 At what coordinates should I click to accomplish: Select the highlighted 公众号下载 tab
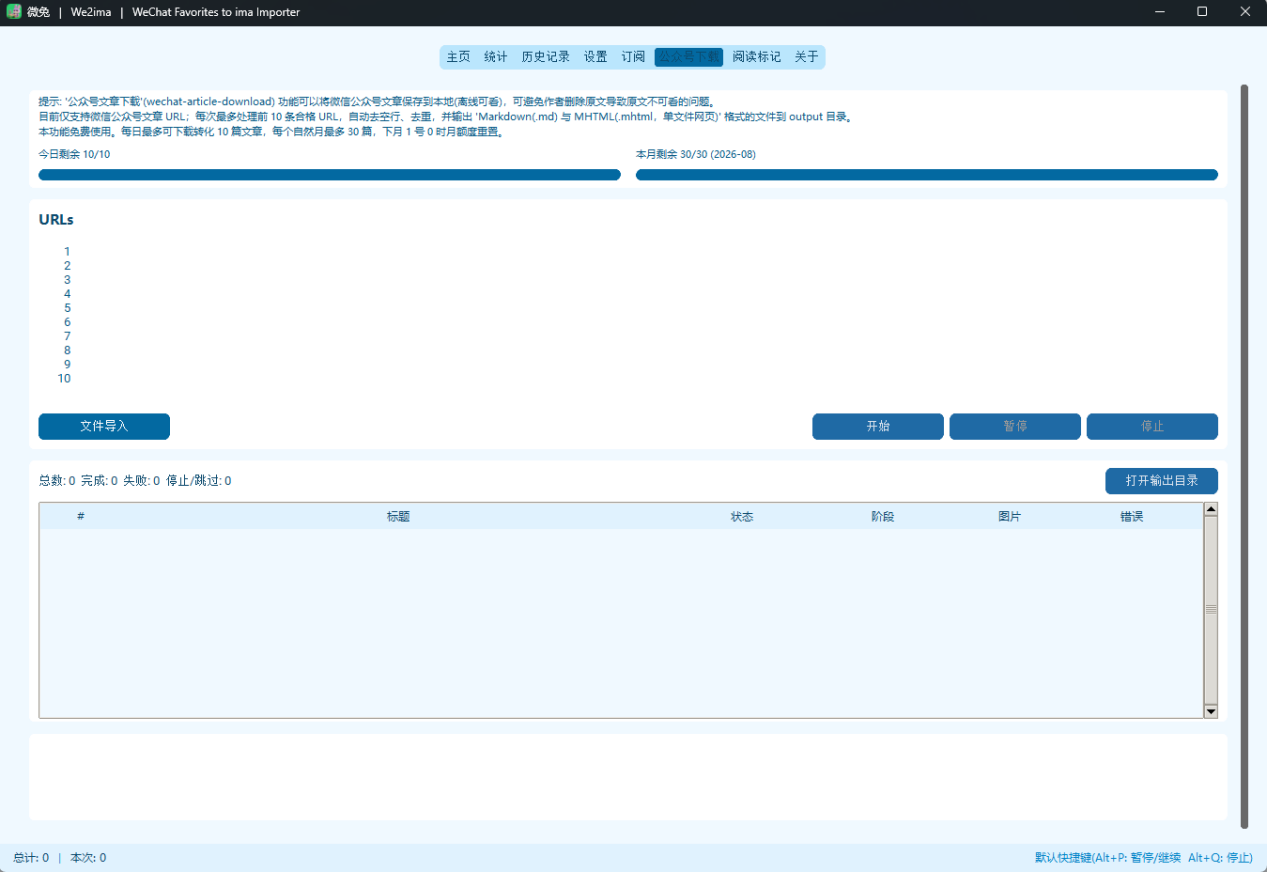point(689,57)
